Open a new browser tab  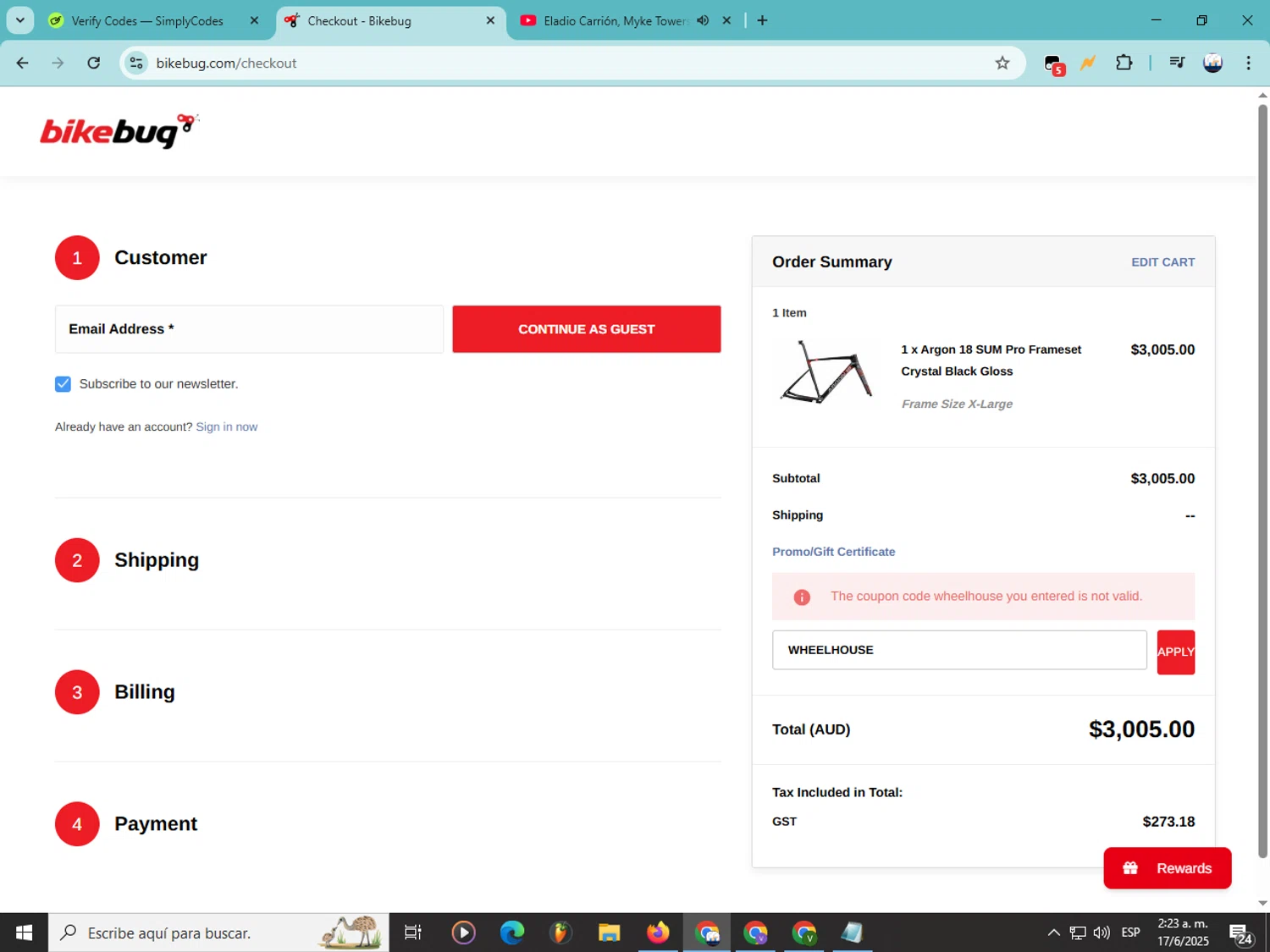(x=762, y=20)
